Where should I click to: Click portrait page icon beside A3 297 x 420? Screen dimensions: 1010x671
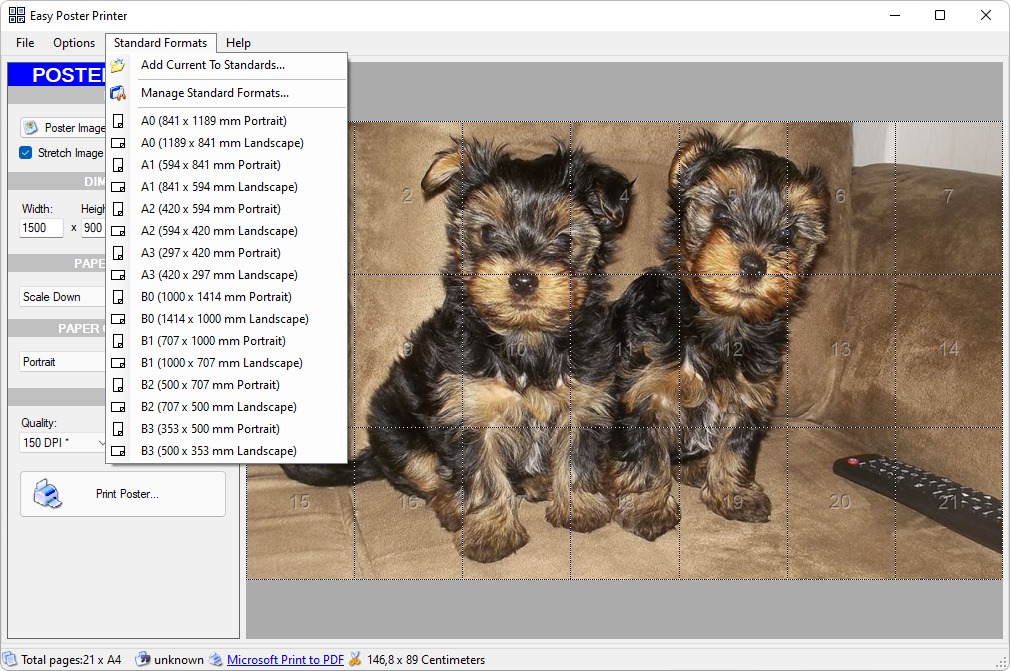(118, 253)
